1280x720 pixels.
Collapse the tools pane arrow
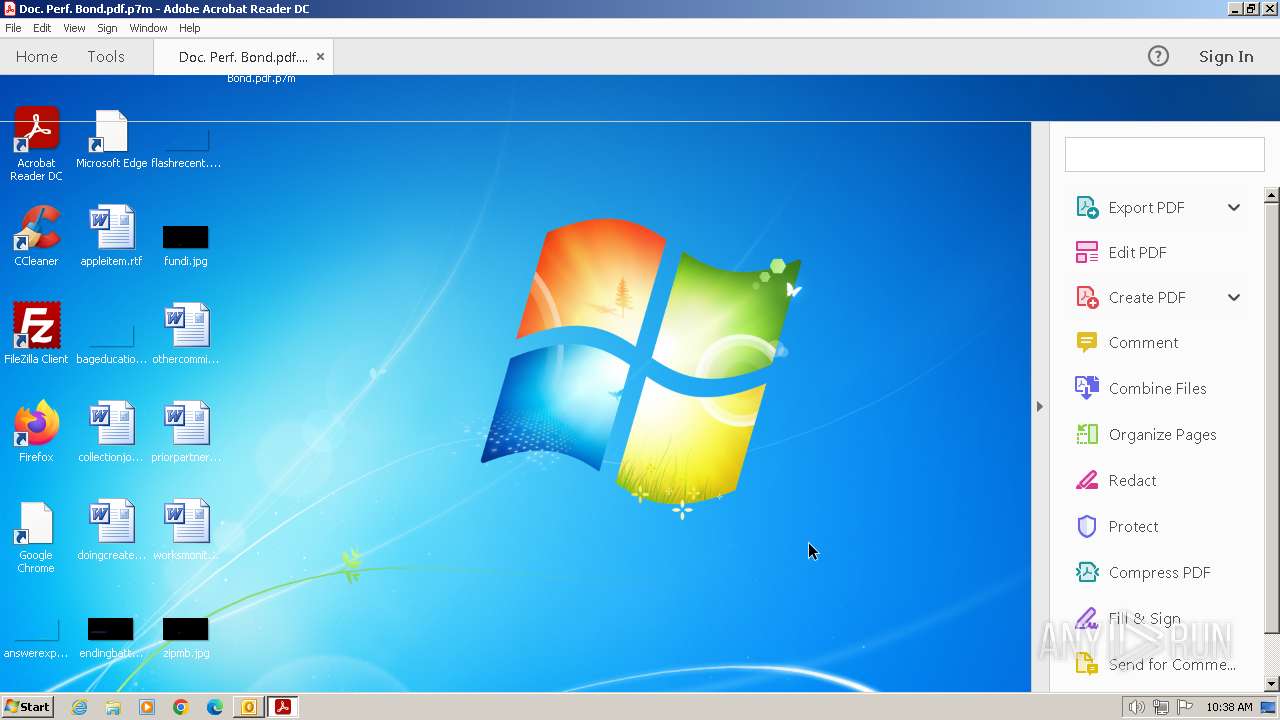coord(1040,406)
